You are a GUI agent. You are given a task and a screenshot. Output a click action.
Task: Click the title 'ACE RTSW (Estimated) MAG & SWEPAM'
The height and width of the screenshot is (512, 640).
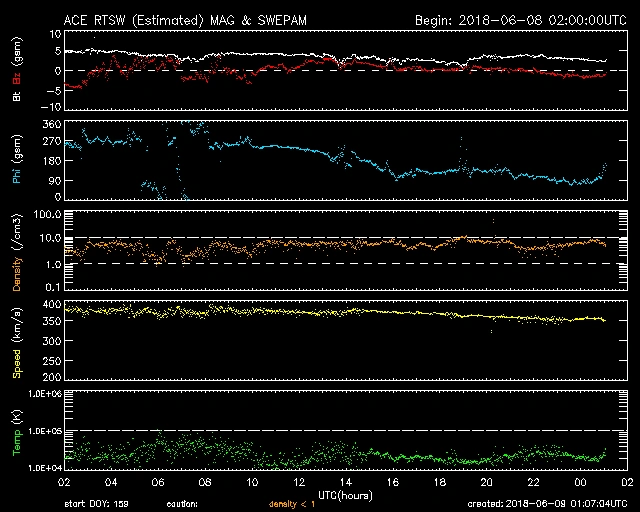(x=185, y=20)
